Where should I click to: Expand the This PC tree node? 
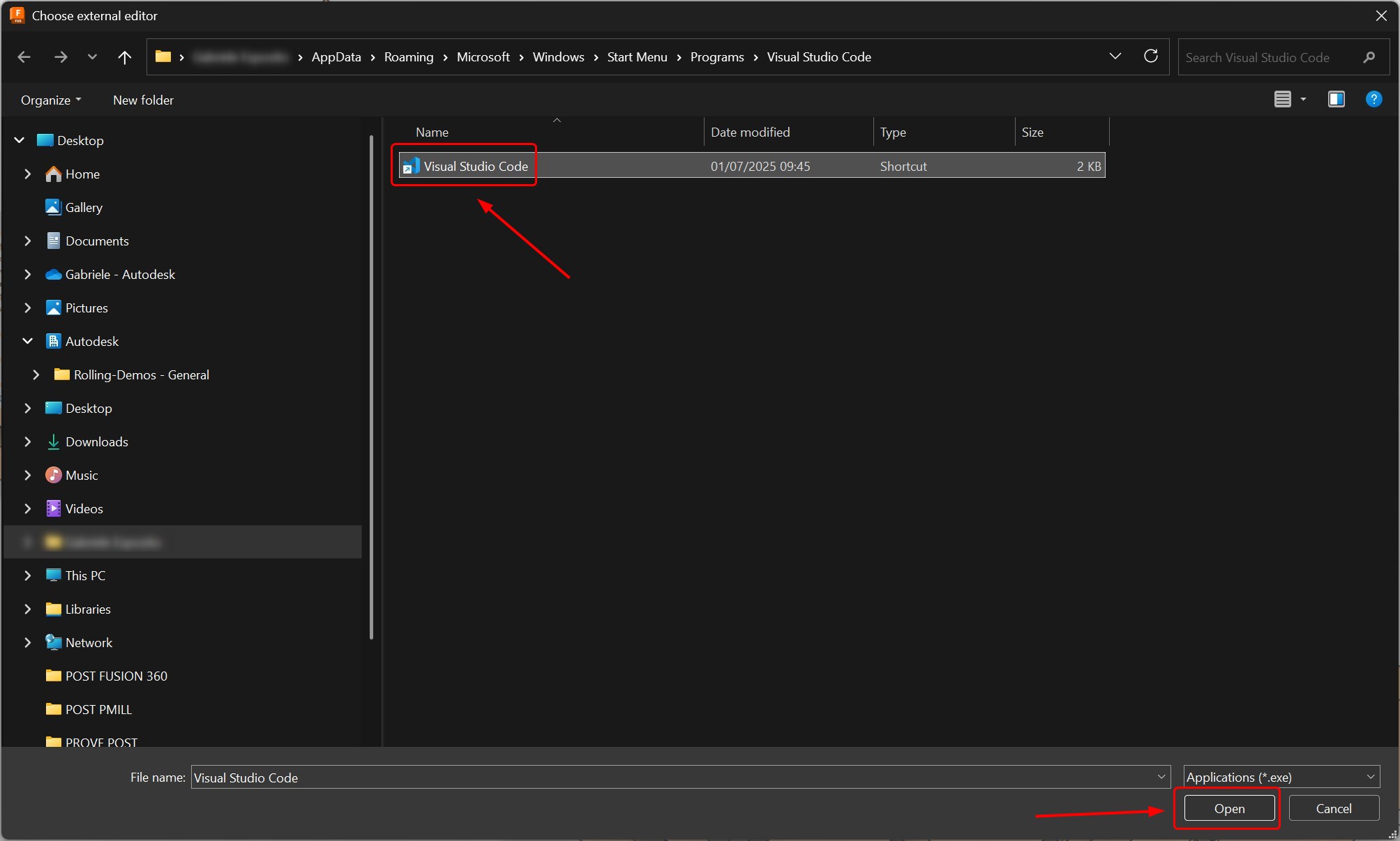point(28,575)
